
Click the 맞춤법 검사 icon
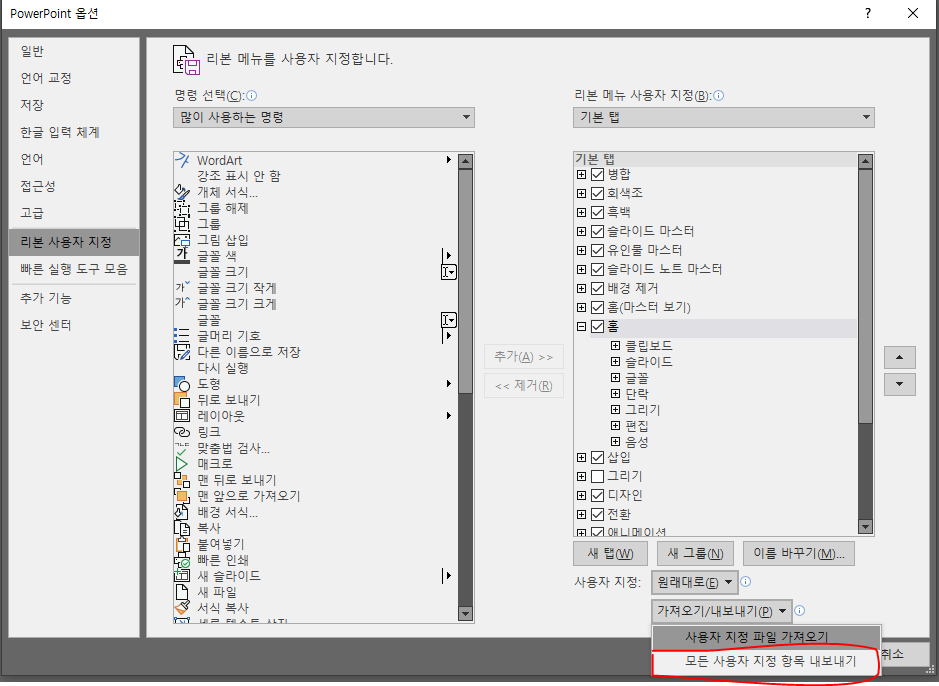tap(182, 448)
